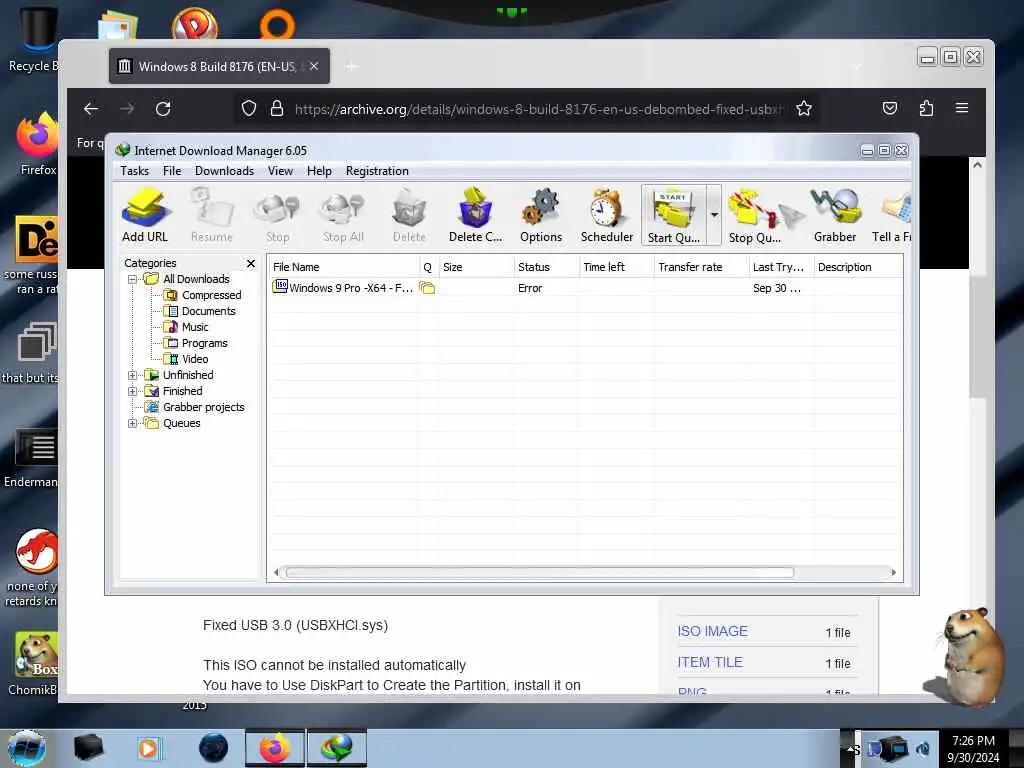Open the Start Queue dropdown arrow

(x=714, y=215)
